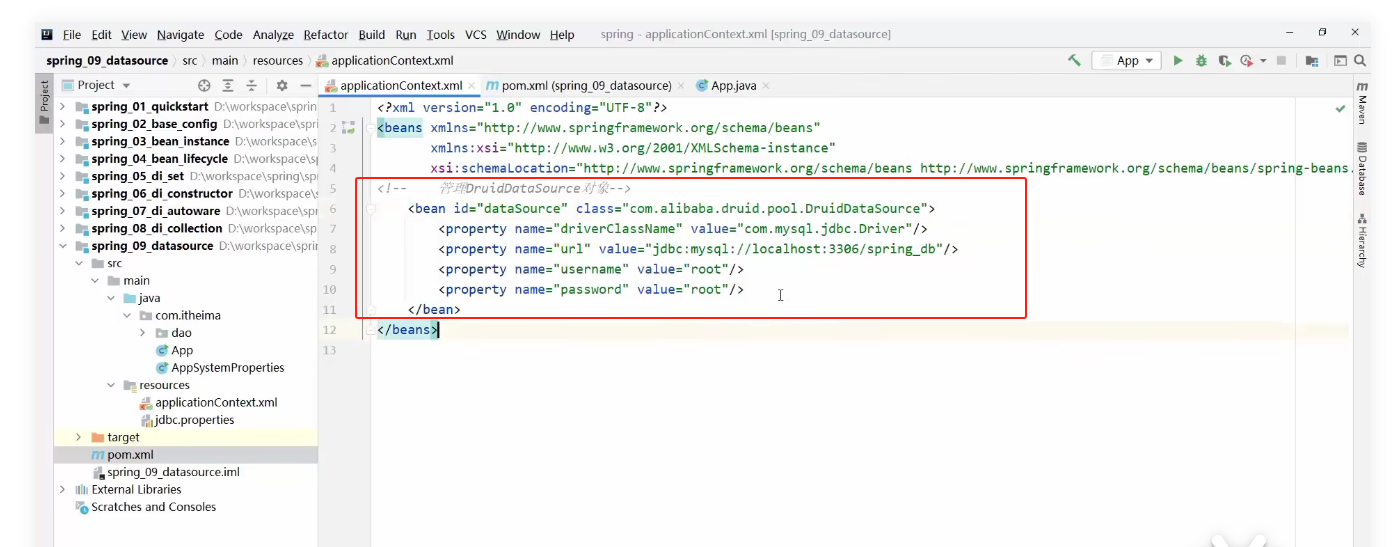This screenshot has width=1399, height=547.
Task: Open the Database tool window
Action: [1362, 168]
